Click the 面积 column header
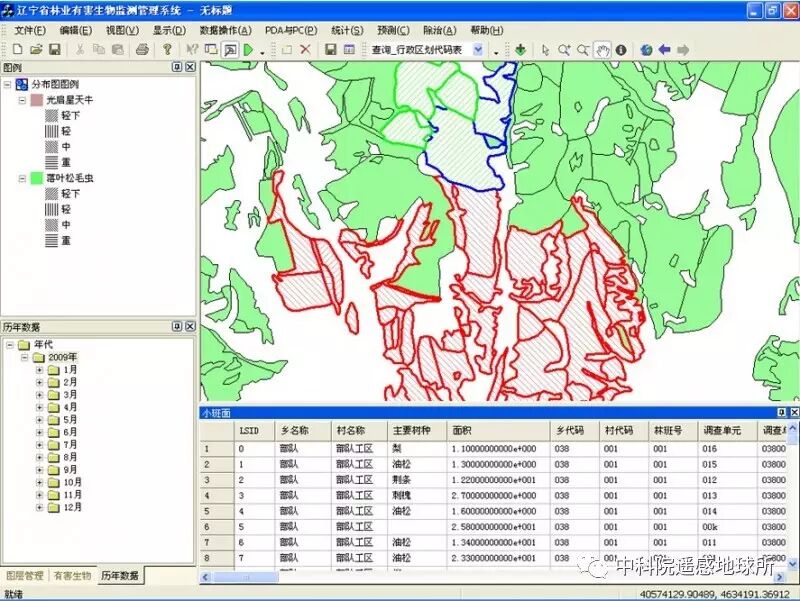The height and width of the screenshot is (601, 800). 498,430
